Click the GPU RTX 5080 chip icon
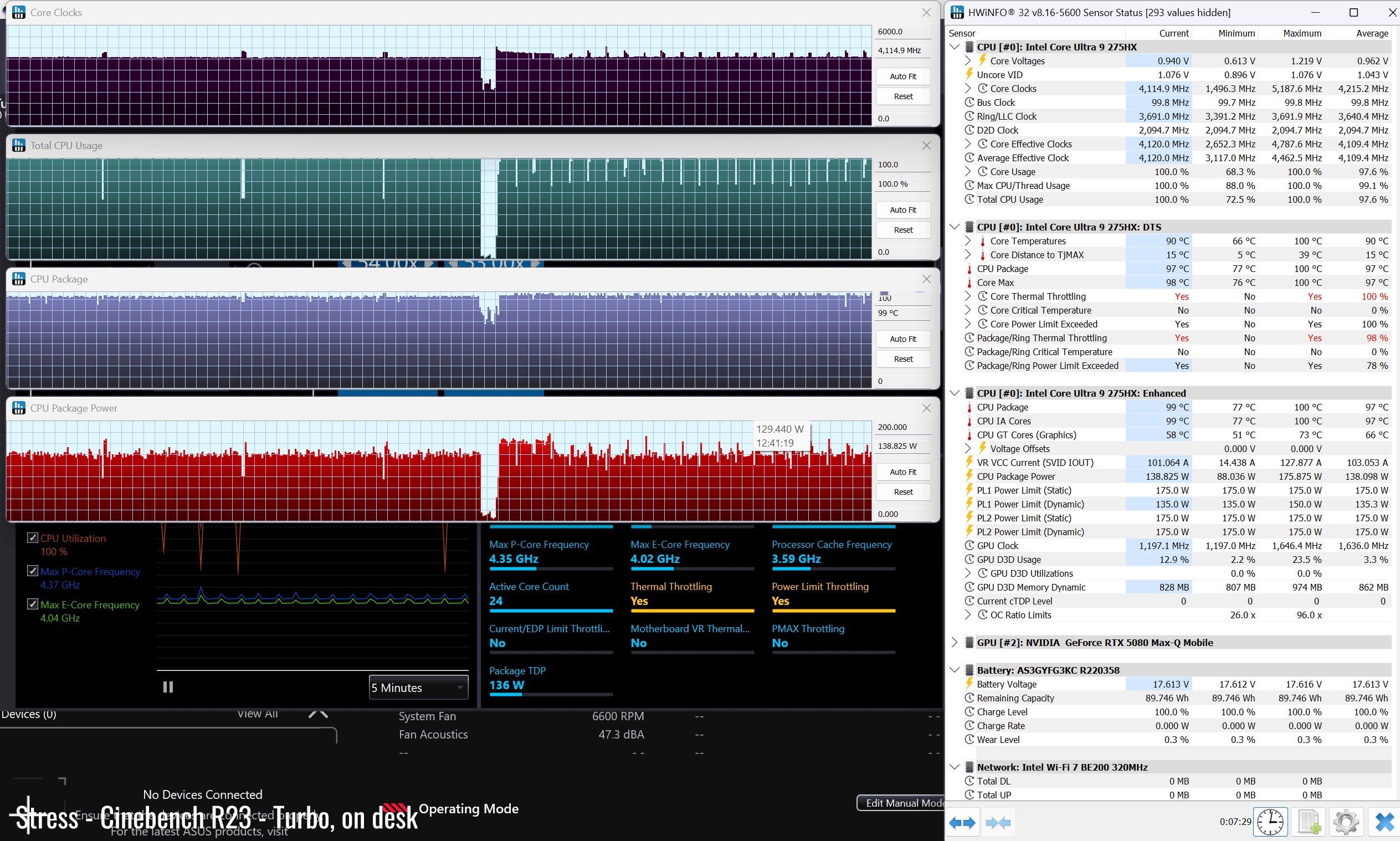Viewport: 1400px width, 841px height. (x=970, y=642)
